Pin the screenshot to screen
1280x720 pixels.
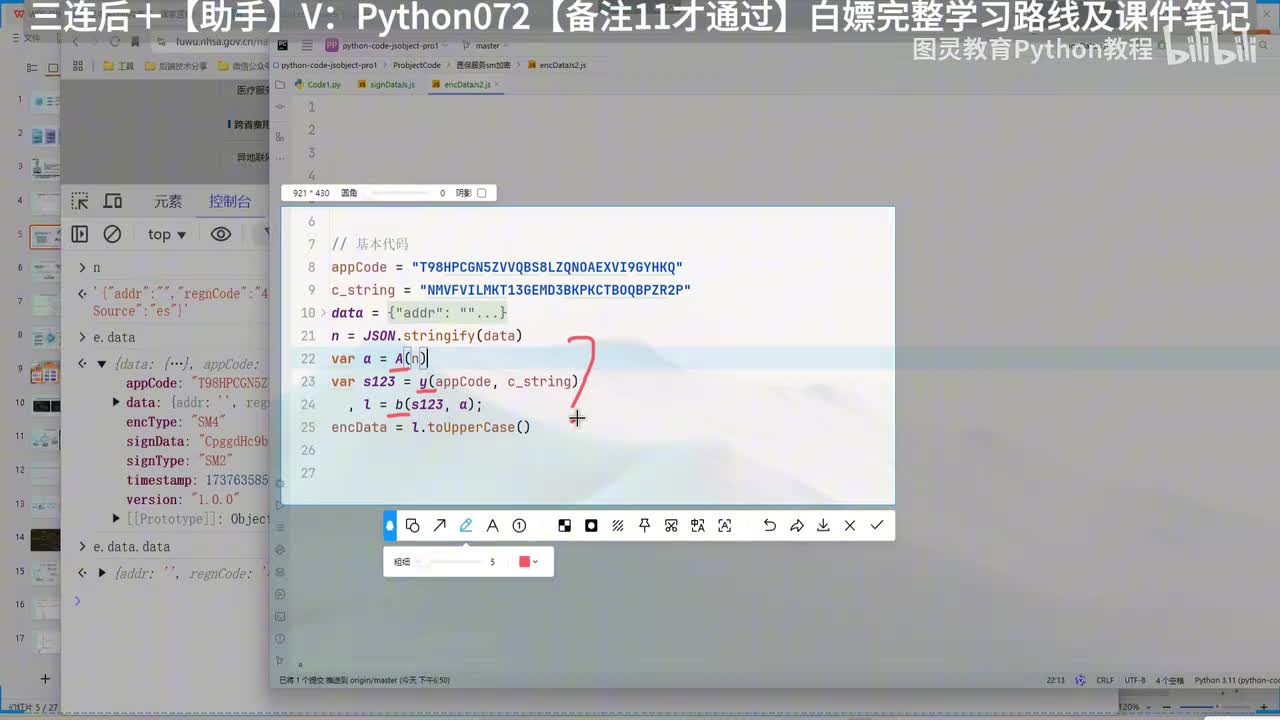click(x=644, y=525)
